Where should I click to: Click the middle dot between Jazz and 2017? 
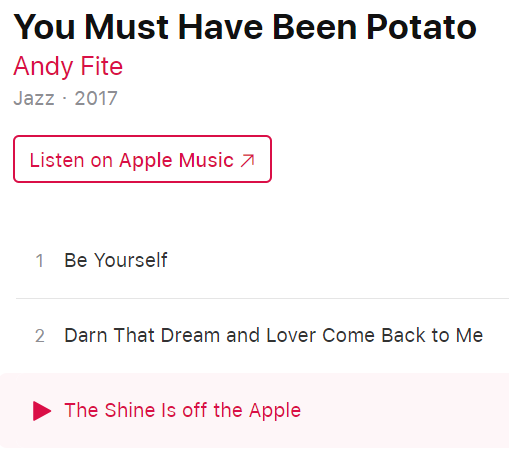(x=64, y=98)
